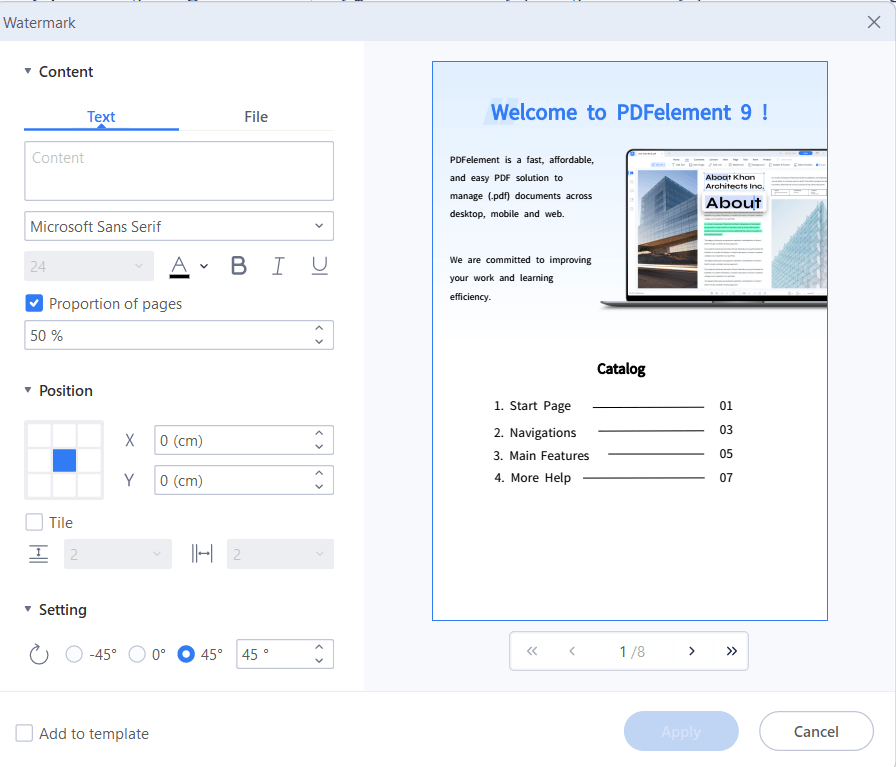The height and width of the screenshot is (767, 896).
Task: Select the Text tab
Action: (101, 117)
